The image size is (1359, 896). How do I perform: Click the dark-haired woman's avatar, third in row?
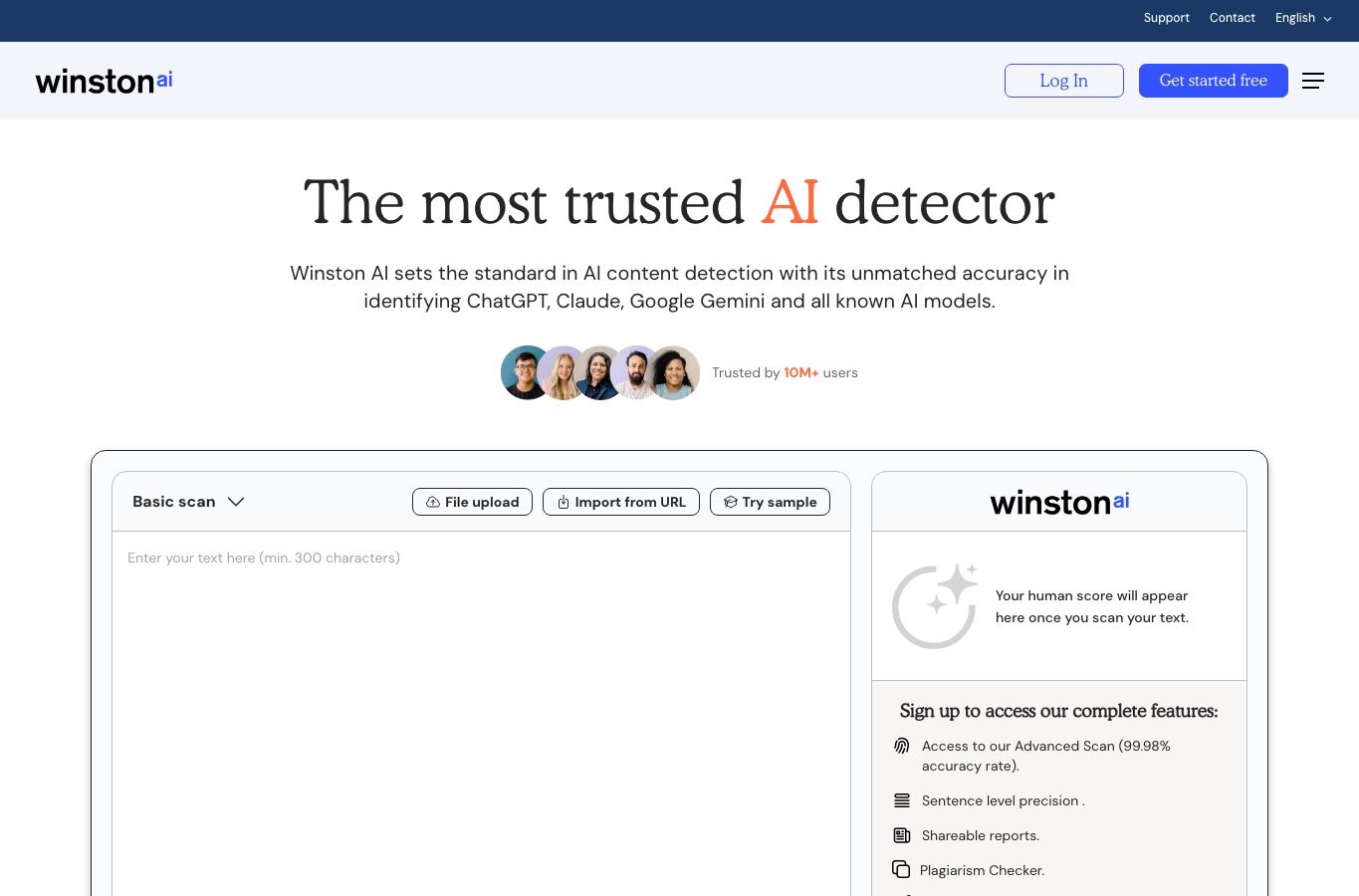(598, 372)
